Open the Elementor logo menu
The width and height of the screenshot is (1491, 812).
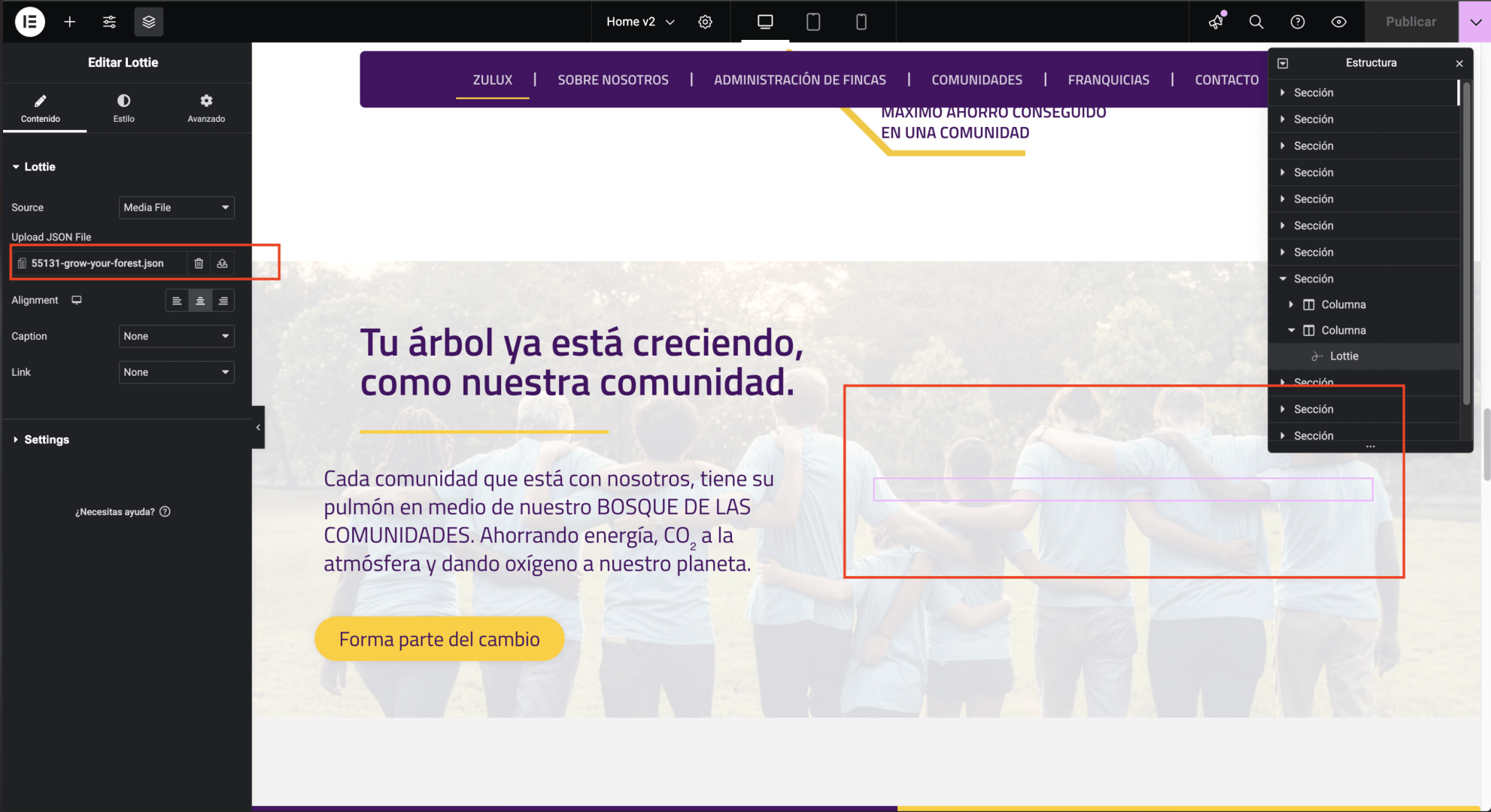(29, 22)
